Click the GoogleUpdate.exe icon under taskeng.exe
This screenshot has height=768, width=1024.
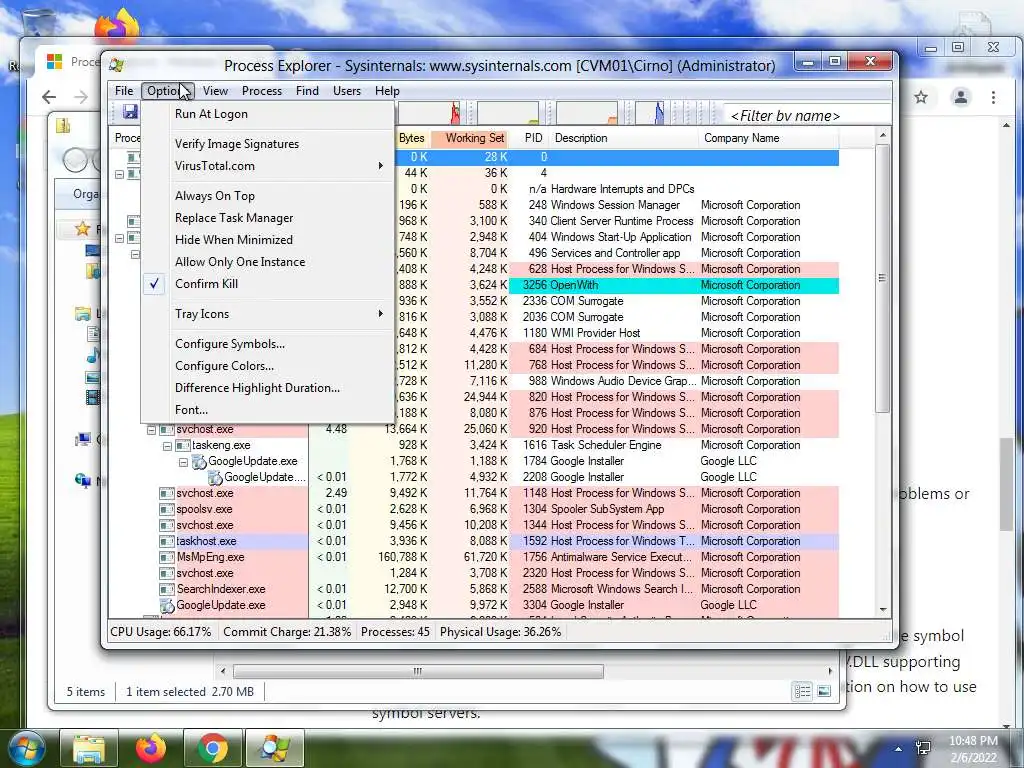[x=199, y=461]
